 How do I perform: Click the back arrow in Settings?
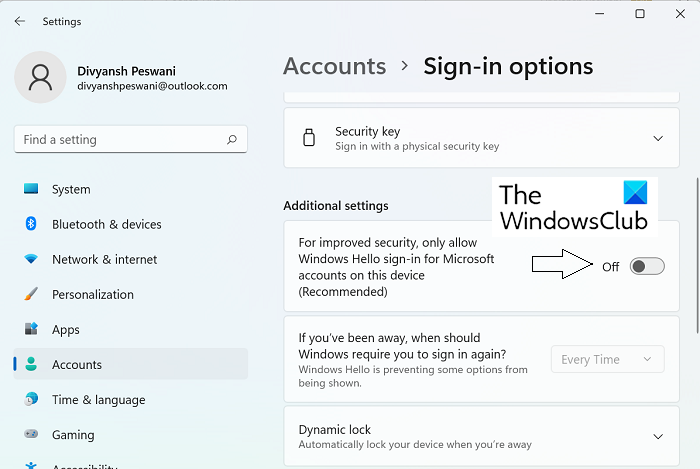coord(20,20)
